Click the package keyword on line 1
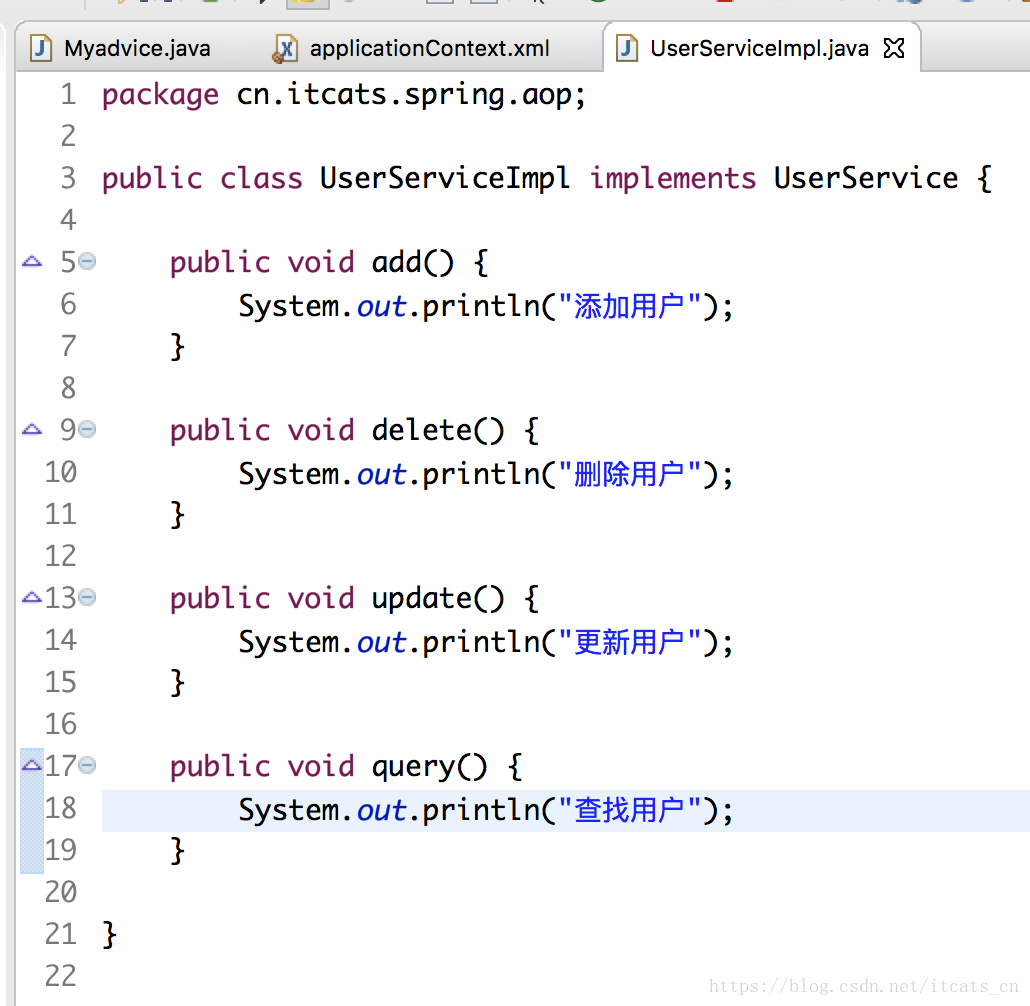Viewport: 1030px width, 1006px height. (x=160, y=96)
